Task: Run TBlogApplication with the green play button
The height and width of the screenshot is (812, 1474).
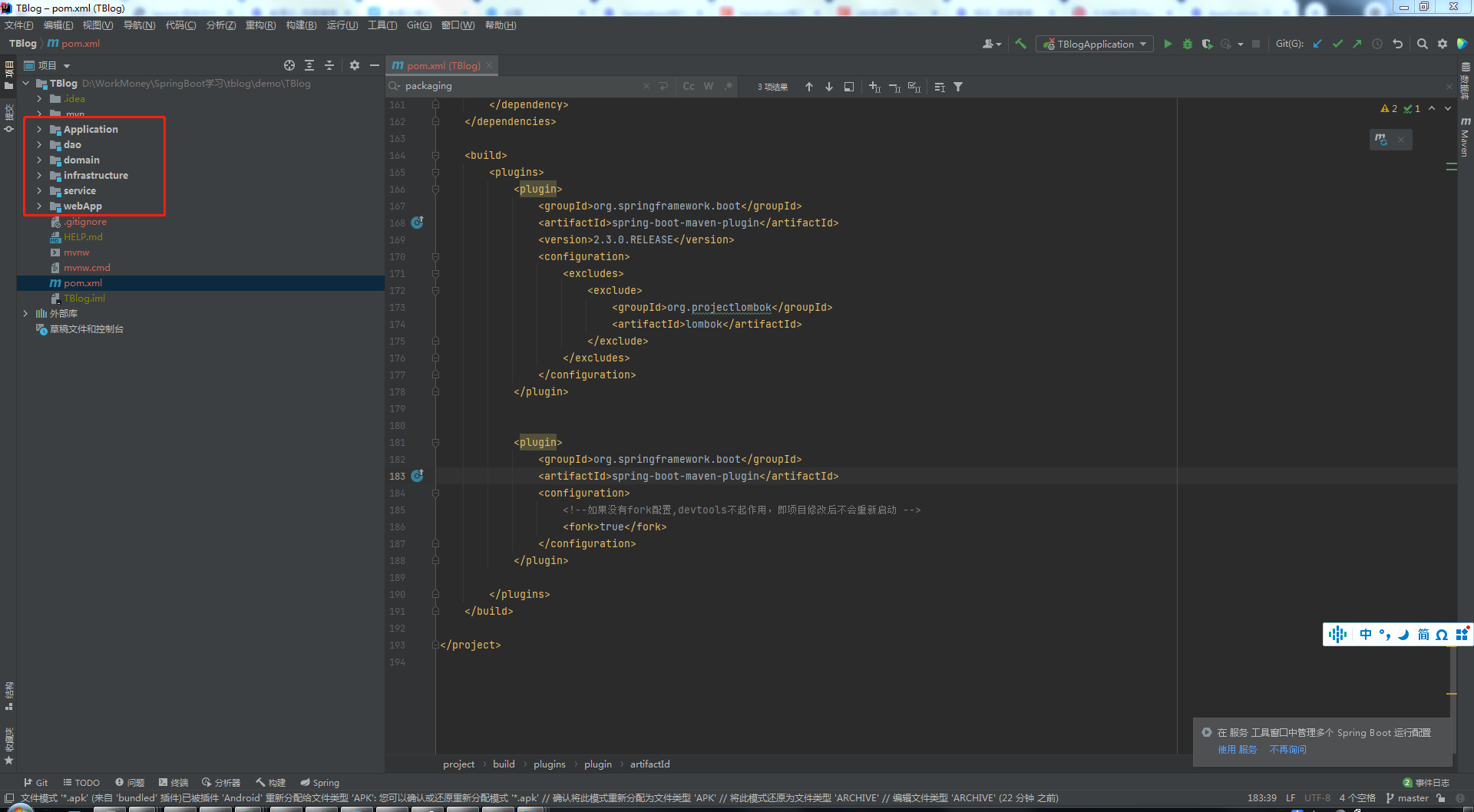Action: coord(1168,44)
